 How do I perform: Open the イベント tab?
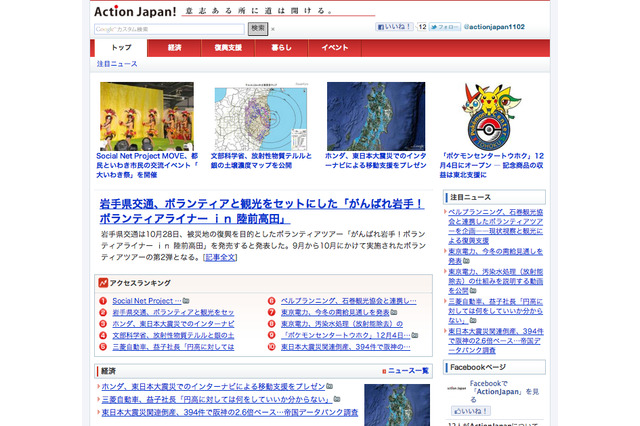point(335,48)
